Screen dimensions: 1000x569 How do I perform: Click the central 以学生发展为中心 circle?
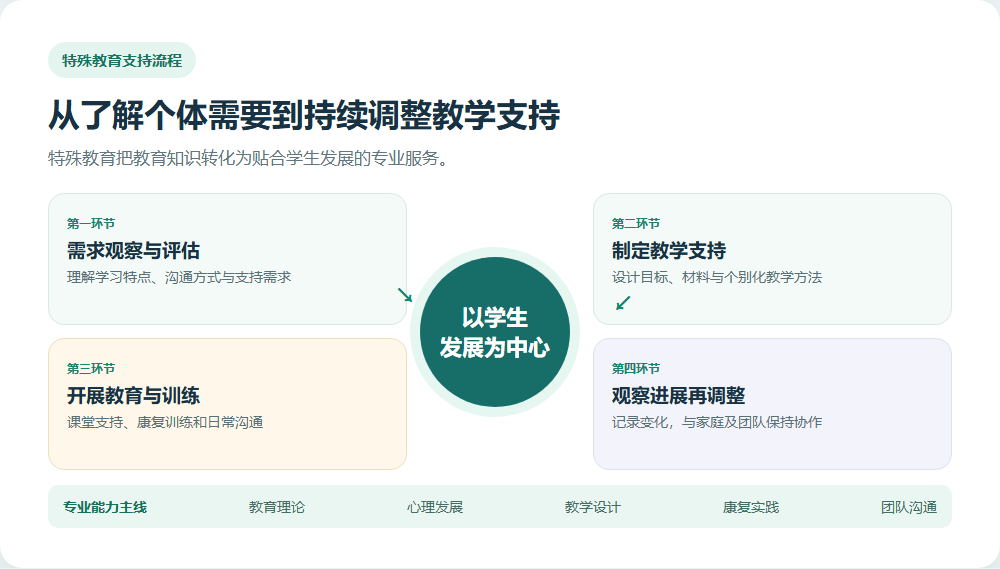[495, 332]
